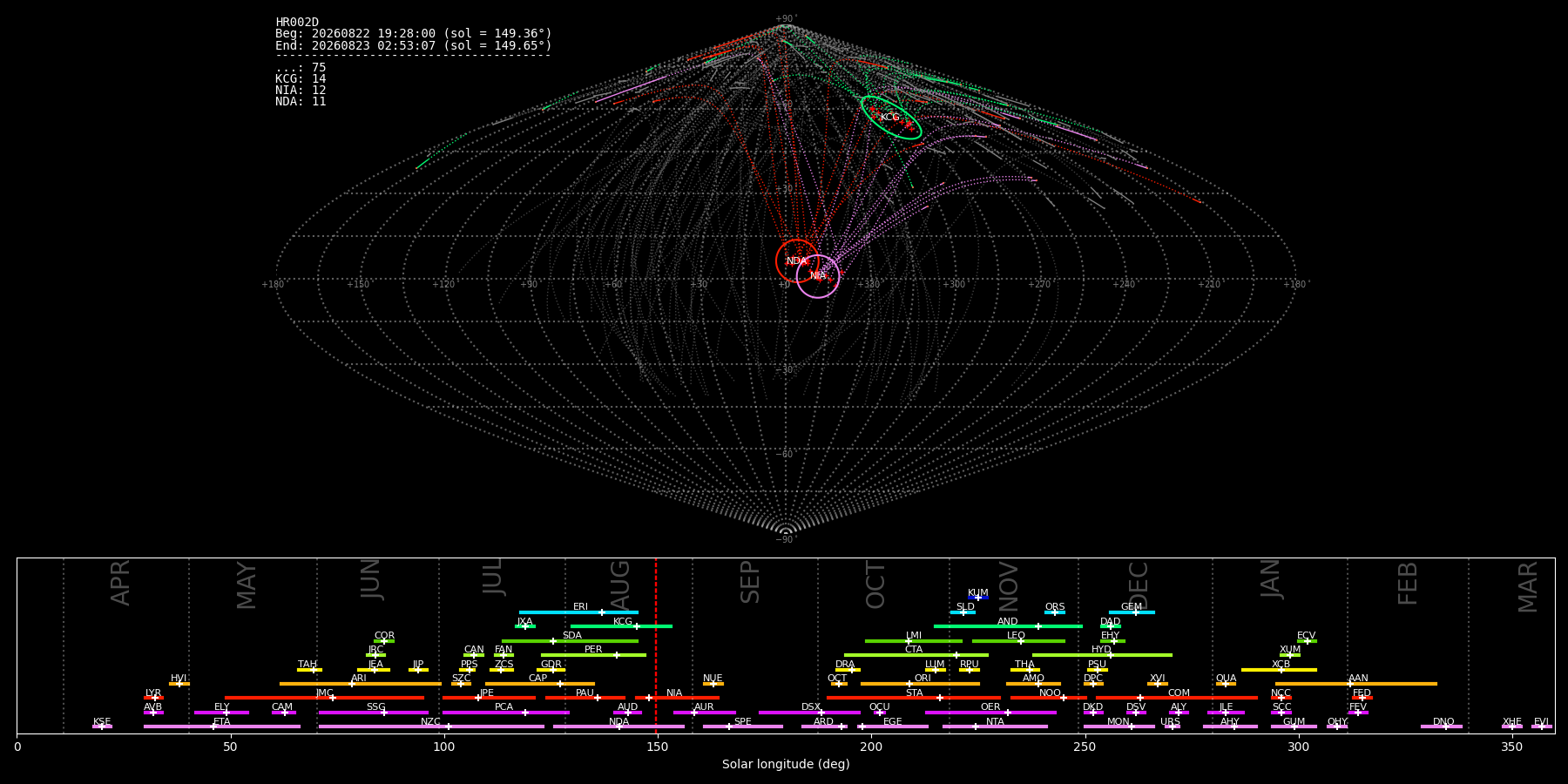Click the SDA green shower bar

click(x=570, y=641)
